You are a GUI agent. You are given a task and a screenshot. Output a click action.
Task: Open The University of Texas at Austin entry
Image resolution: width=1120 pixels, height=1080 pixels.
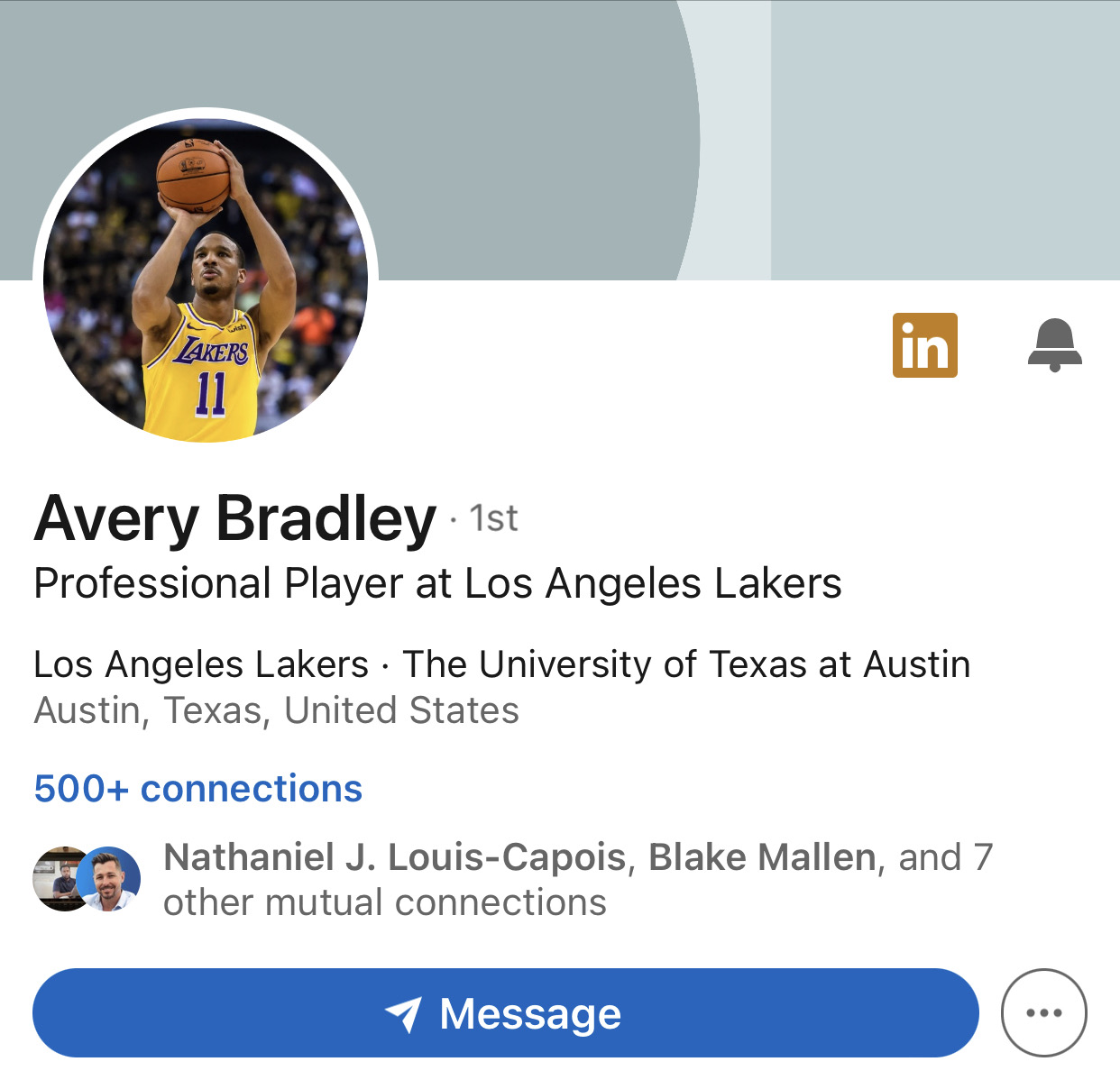(686, 664)
